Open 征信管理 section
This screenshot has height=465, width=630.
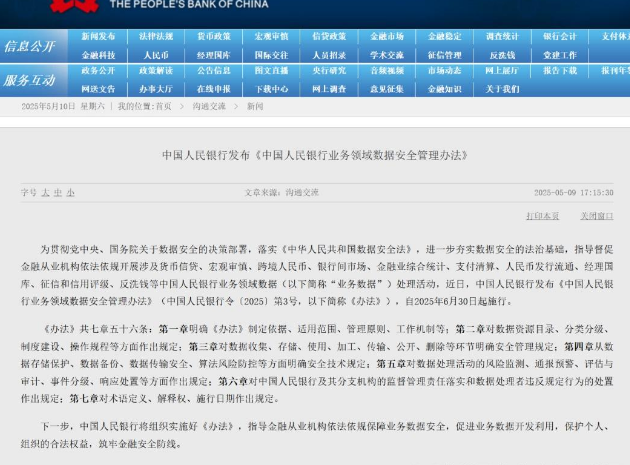[x=445, y=55]
